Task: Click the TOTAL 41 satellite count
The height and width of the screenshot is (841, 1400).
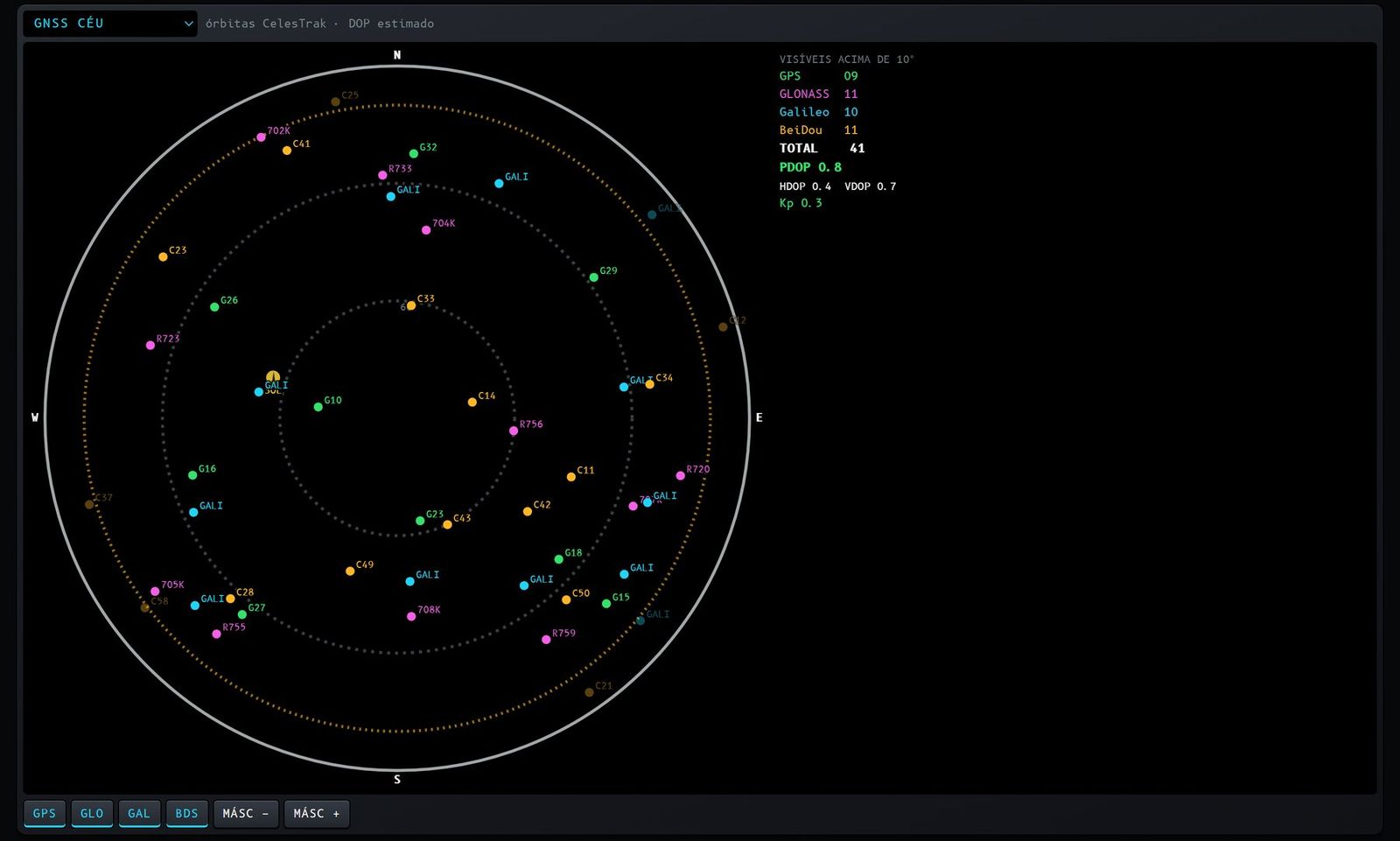Action: pos(822,149)
